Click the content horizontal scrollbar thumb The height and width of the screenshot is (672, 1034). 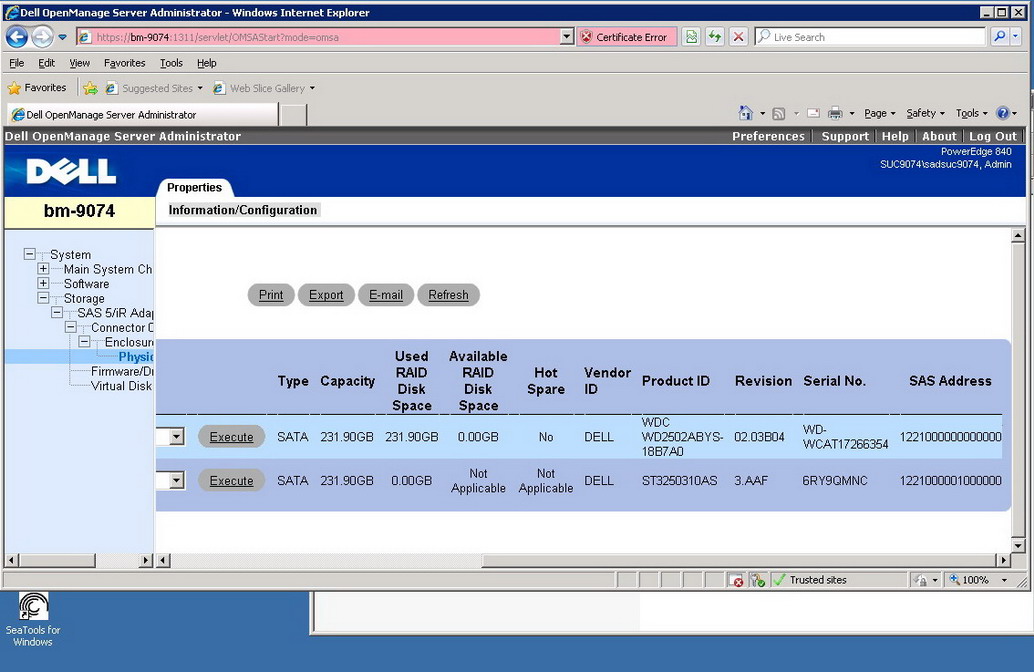pos(739,561)
